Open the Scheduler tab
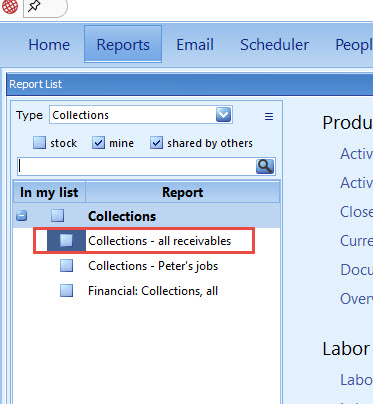The width and height of the screenshot is (373, 404). pyautogui.click(x=275, y=45)
